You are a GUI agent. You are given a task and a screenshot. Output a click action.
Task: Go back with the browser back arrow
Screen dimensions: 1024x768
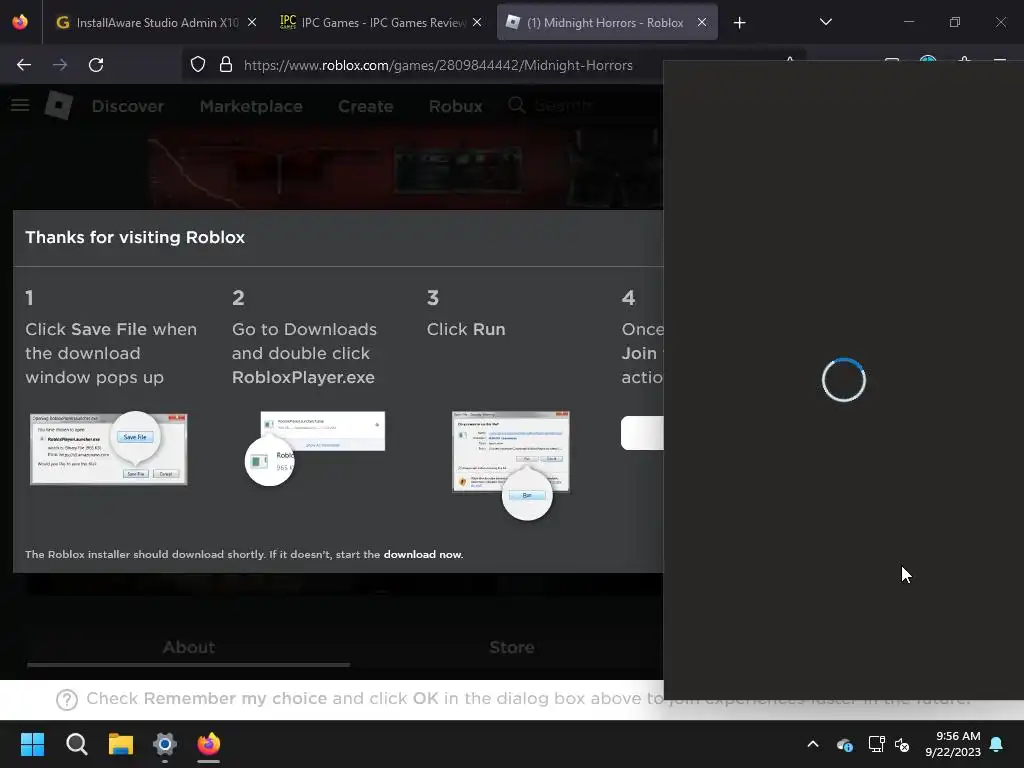pos(24,65)
